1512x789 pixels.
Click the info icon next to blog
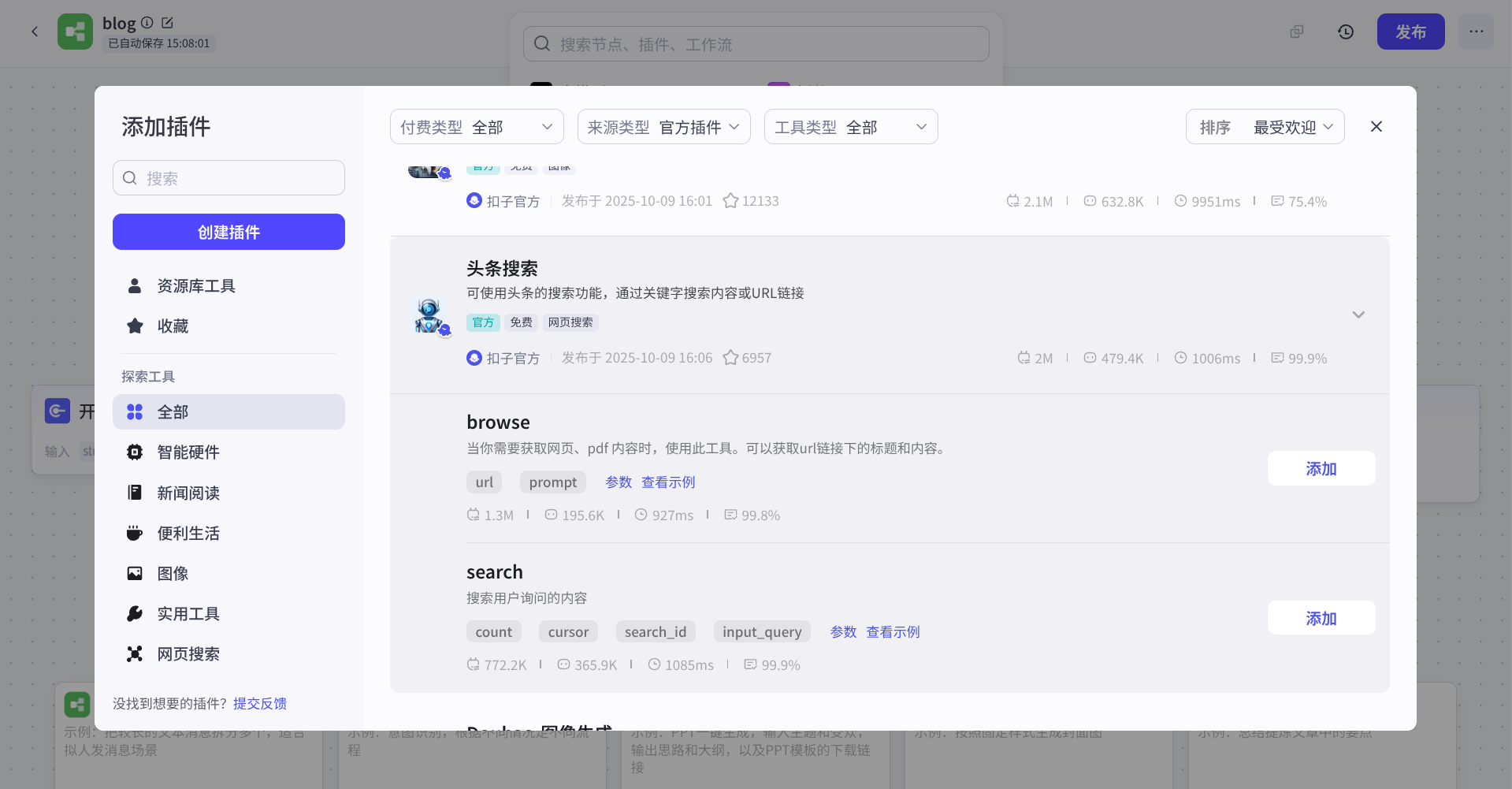pyautogui.click(x=147, y=23)
